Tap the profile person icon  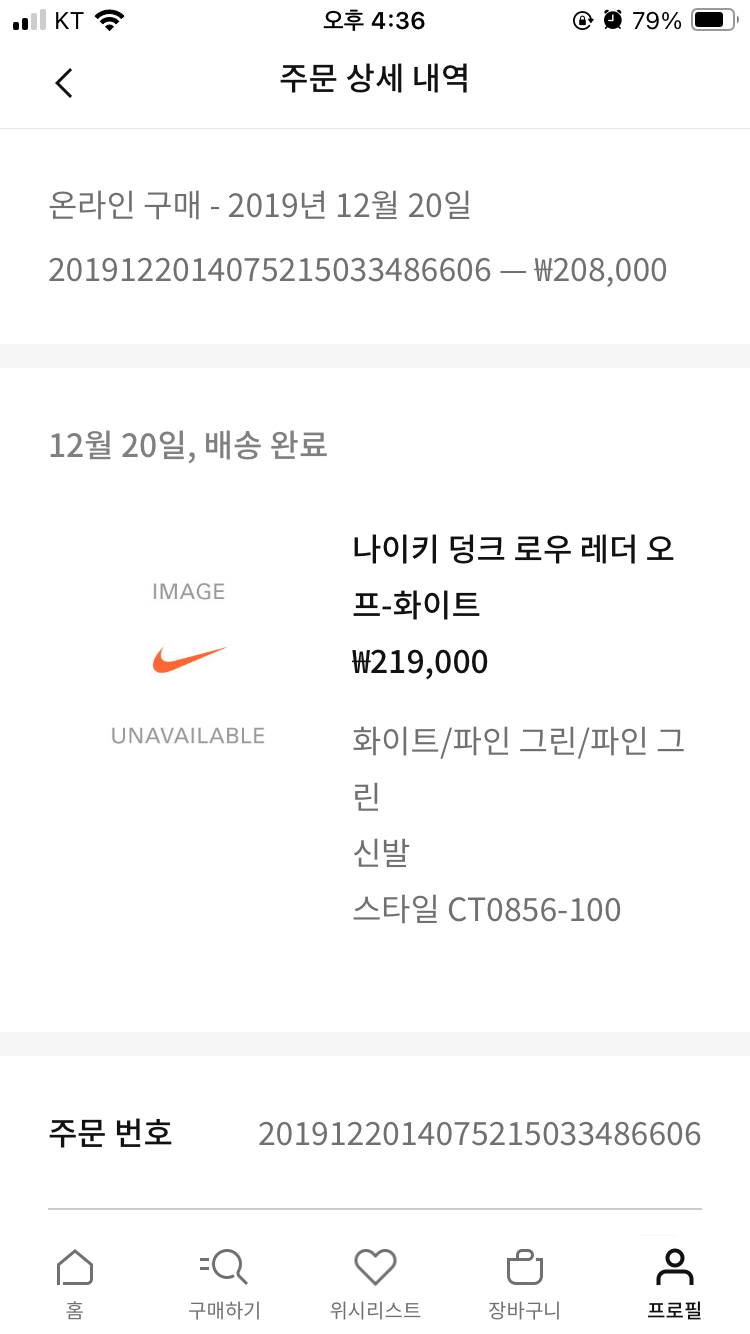[674, 1267]
